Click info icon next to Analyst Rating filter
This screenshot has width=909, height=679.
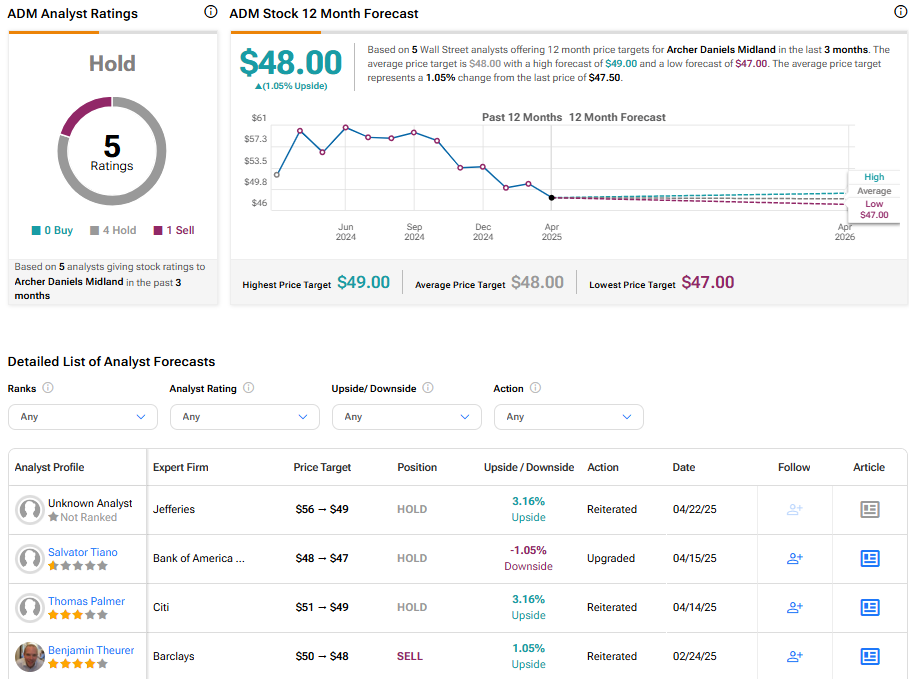point(249,387)
